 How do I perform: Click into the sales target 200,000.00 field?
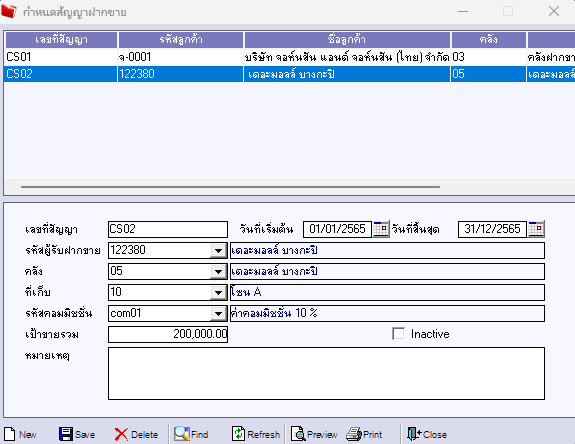pos(168,334)
